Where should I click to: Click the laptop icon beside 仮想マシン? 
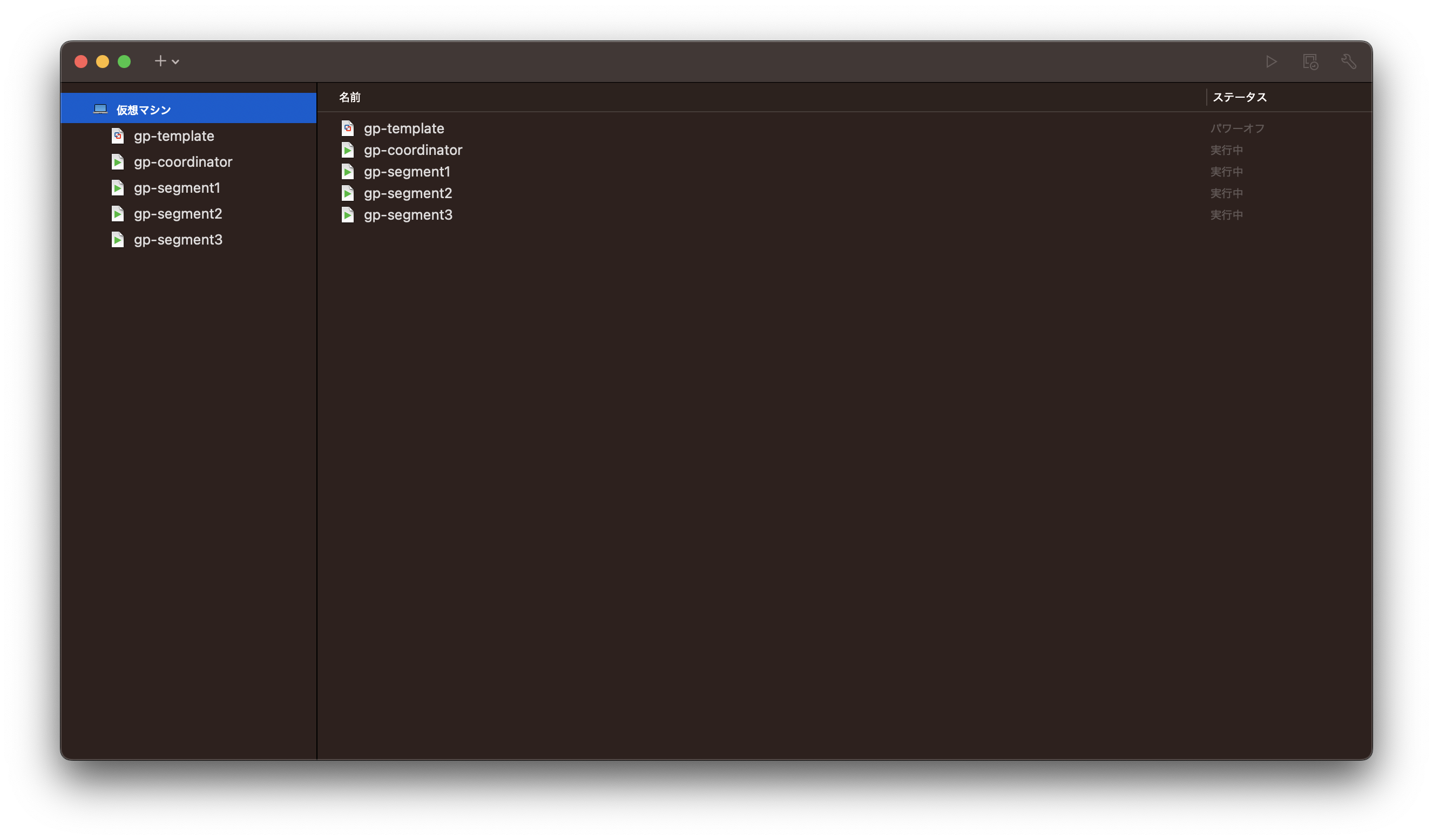(100, 109)
